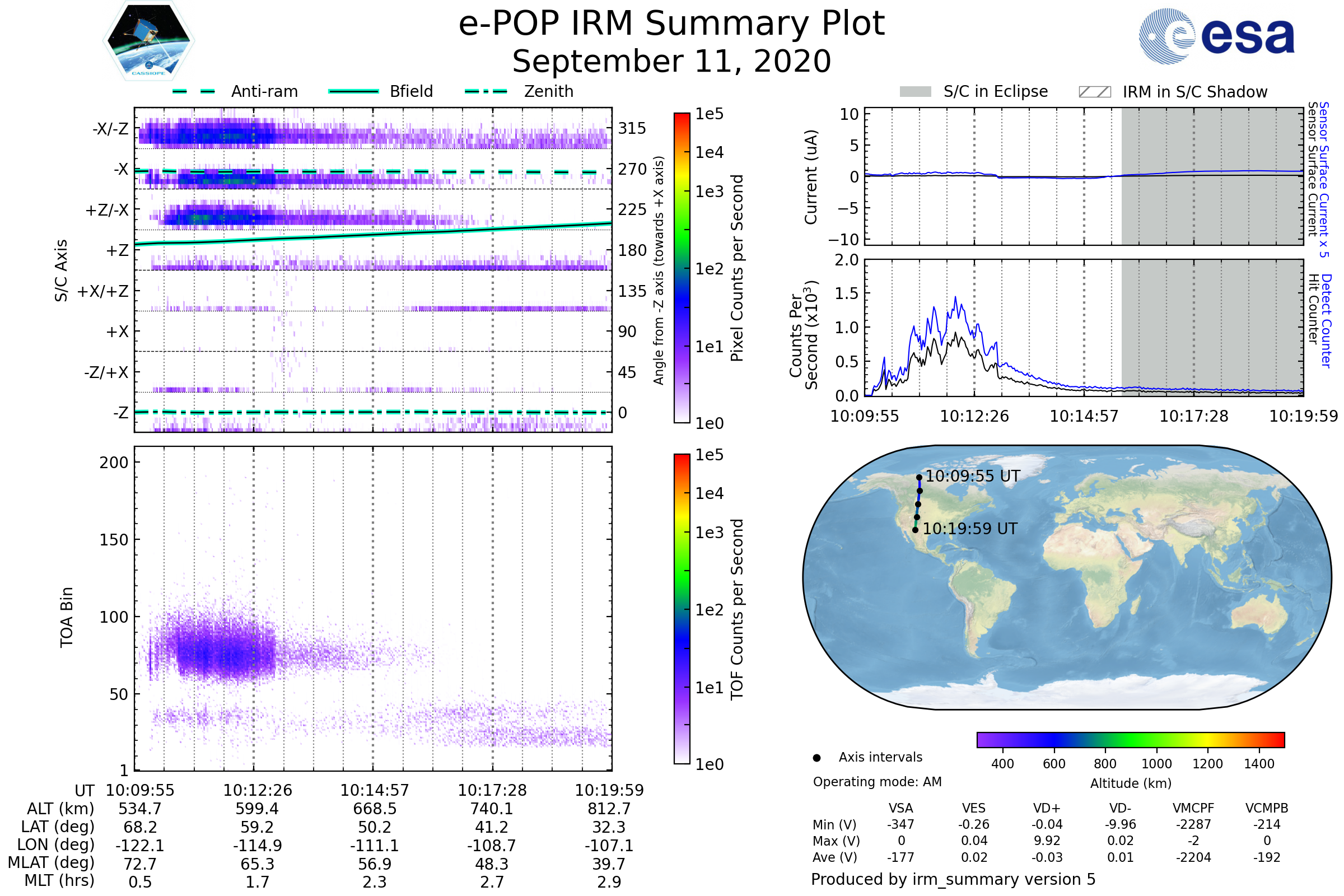Click the IRM in S/C Shadow hatched swatch
This screenshot has width=1344, height=896.
(1094, 92)
